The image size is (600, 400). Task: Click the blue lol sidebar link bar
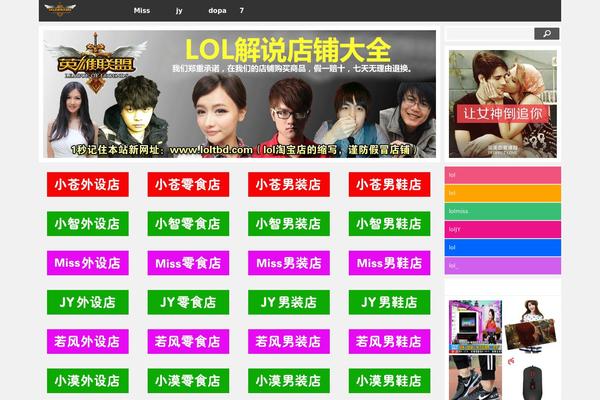click(x=503, y=248)
